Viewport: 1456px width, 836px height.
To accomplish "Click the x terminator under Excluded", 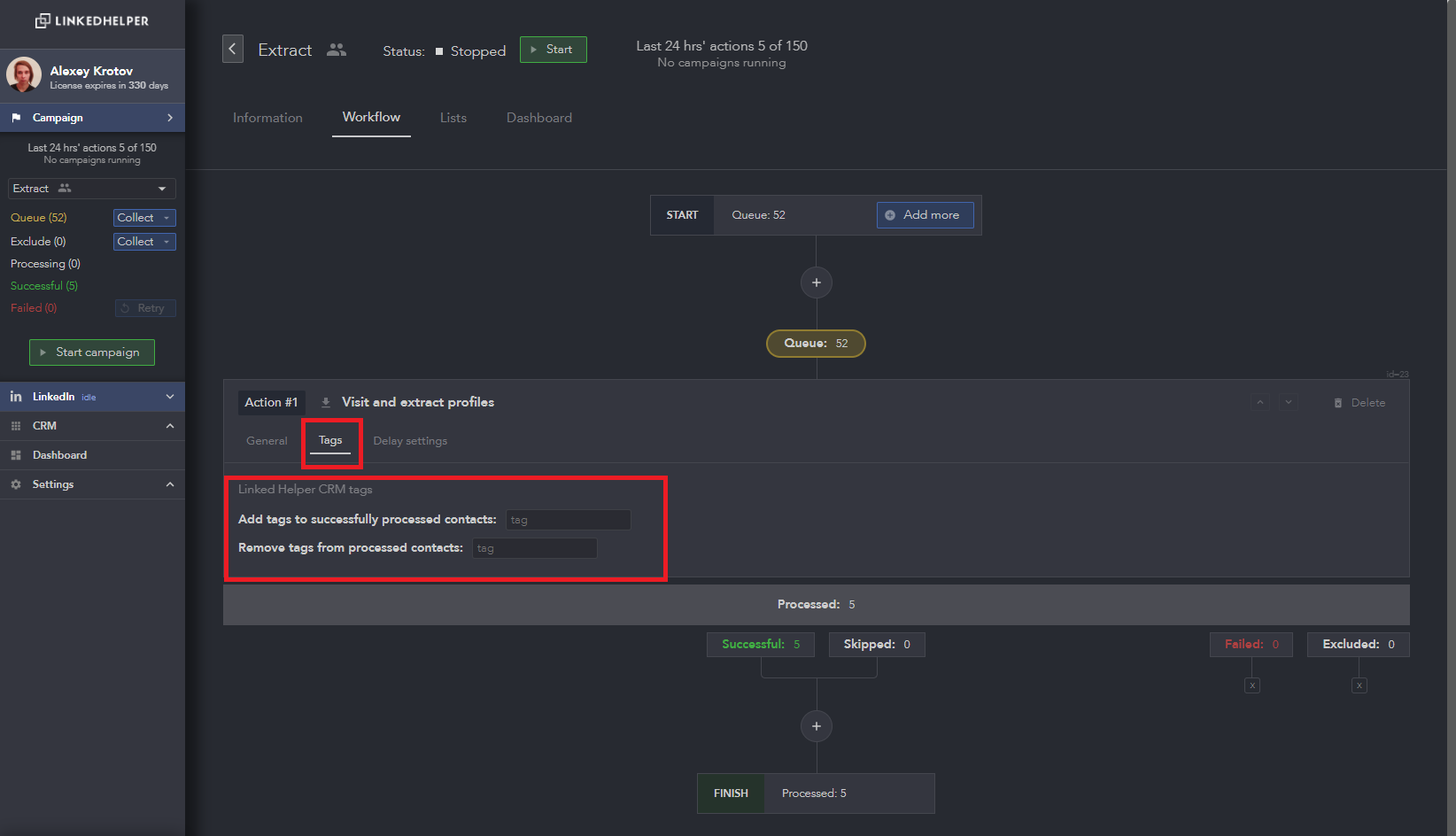I will pos(1359,685).
